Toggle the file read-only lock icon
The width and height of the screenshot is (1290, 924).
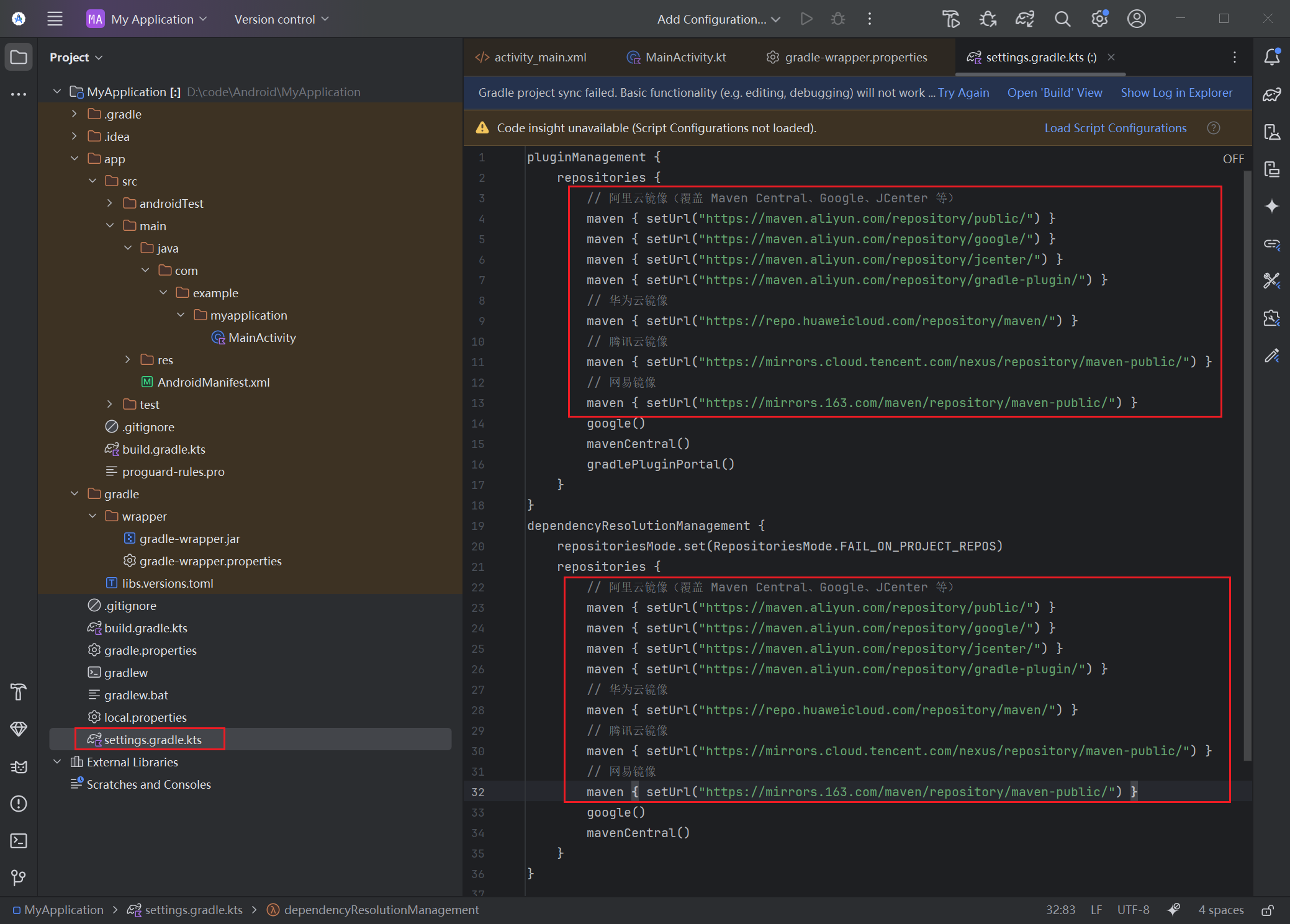pyautogui.click(x=1268, y=910)
